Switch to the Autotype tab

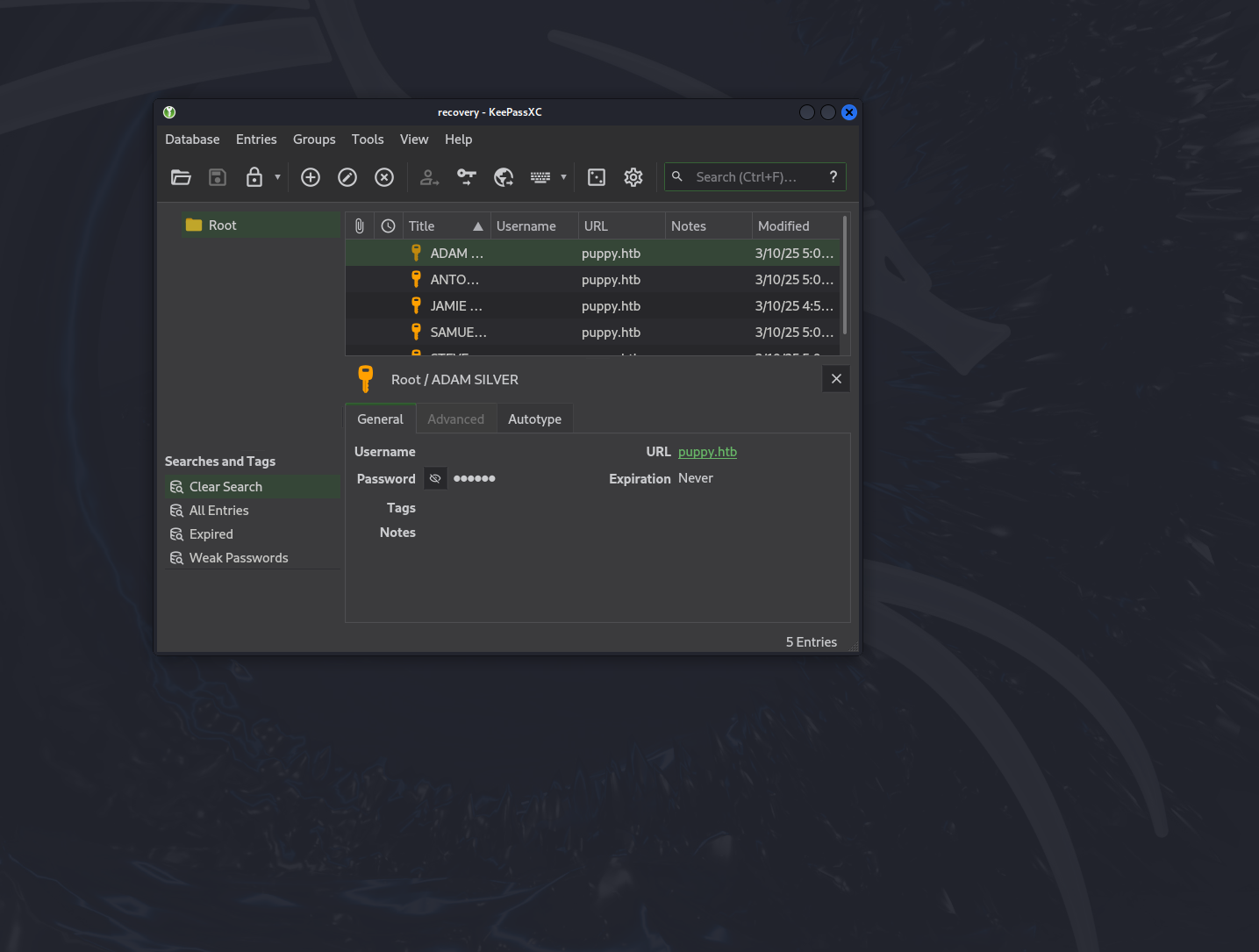(534, 419)
